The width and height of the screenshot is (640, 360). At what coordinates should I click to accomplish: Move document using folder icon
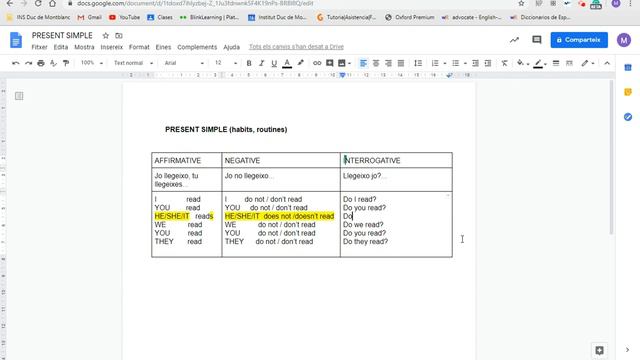point(119,36)
